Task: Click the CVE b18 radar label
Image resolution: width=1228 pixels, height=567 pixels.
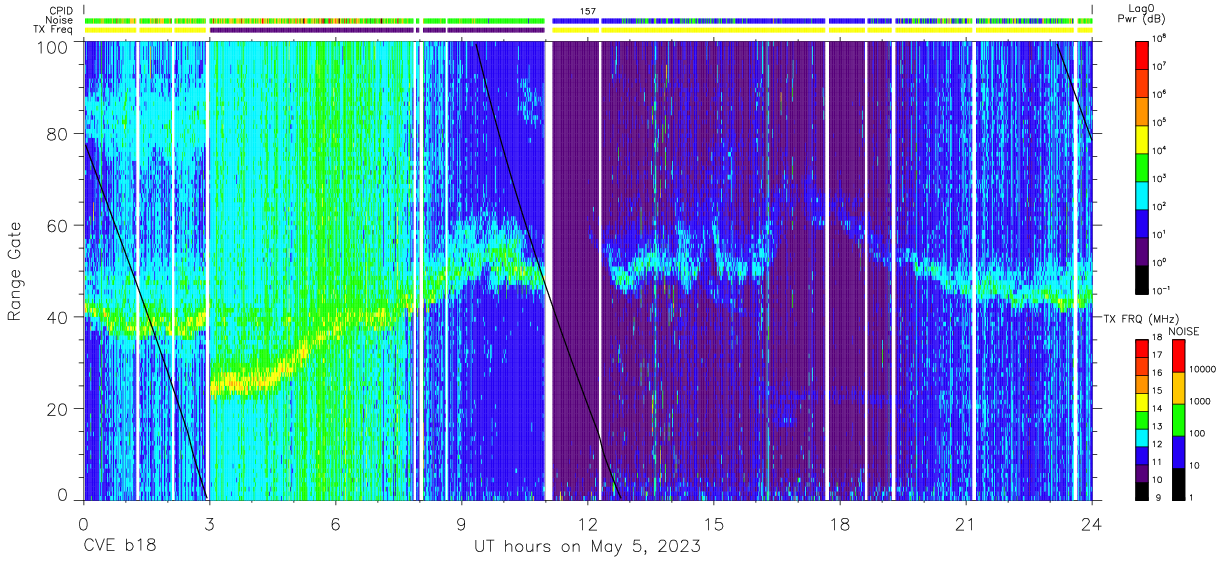Action: pyautogui.click(x=118, y=547)
